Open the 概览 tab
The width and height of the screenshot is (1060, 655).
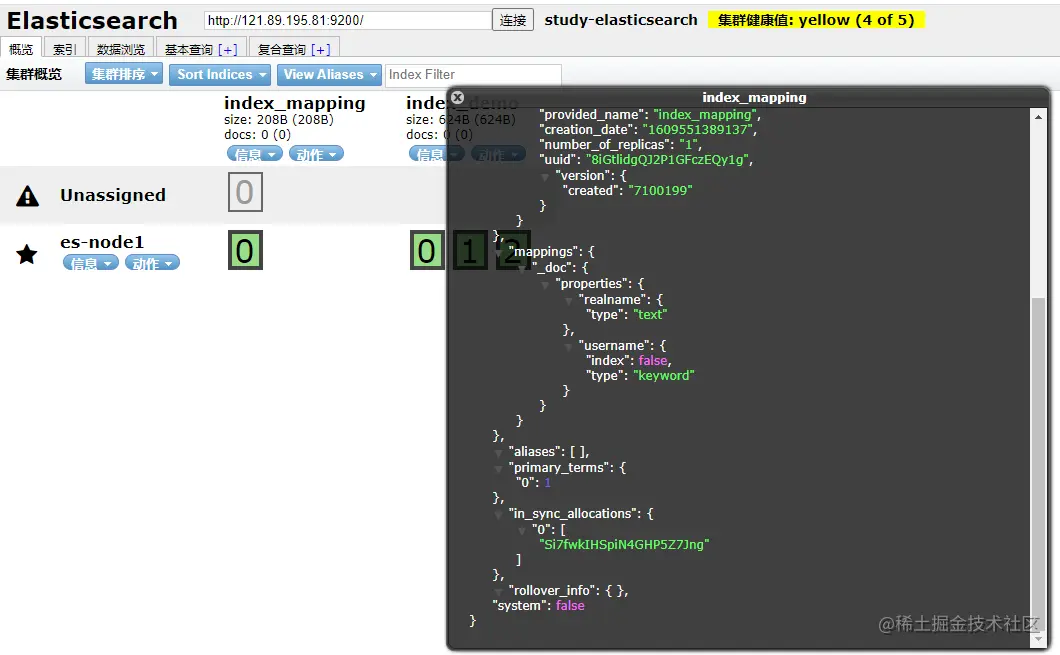tap(21, 49)
